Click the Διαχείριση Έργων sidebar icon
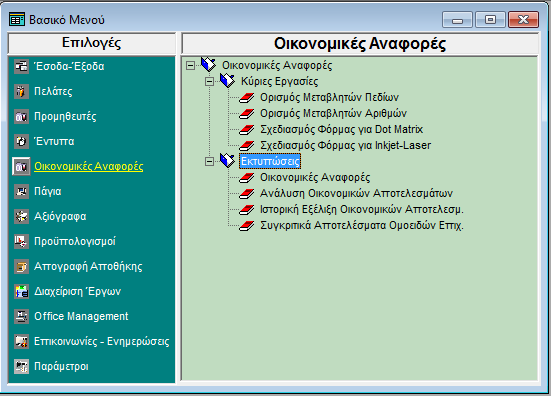This screenshot has width=551, height=396. [x=21, y=291]
